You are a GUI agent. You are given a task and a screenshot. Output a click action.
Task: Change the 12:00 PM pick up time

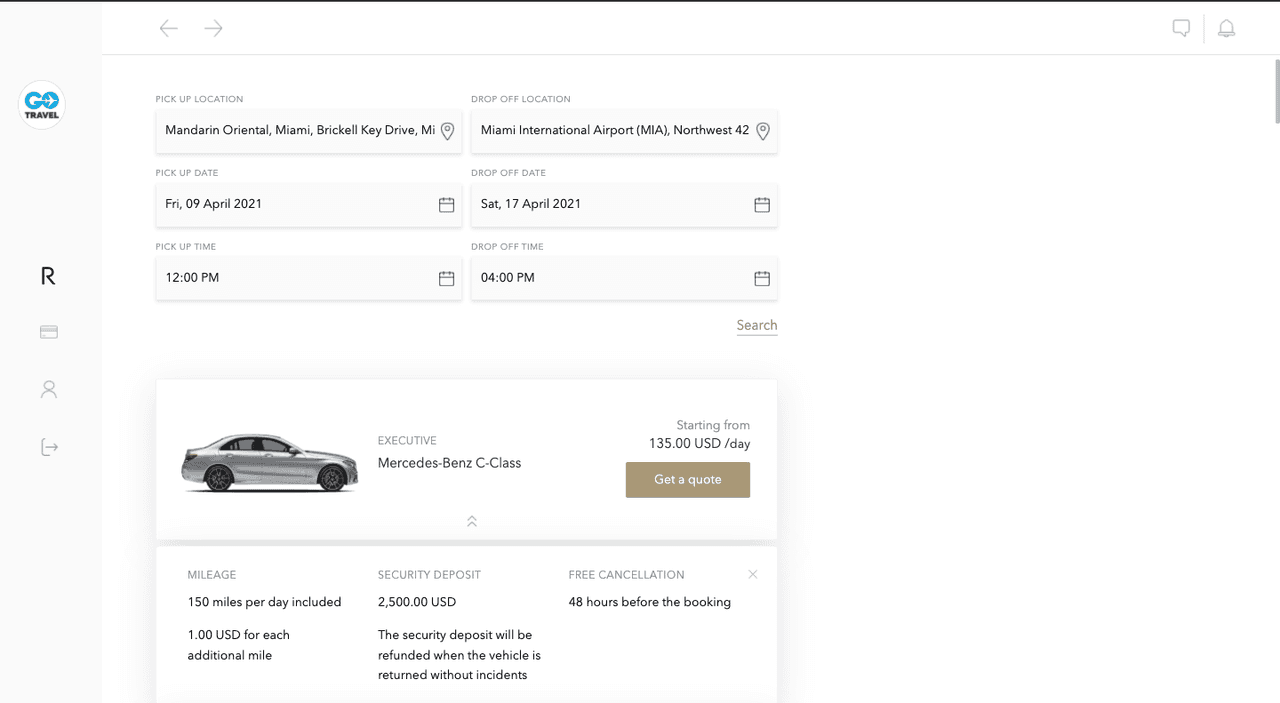pyautogui.click(x=309, y=278)
